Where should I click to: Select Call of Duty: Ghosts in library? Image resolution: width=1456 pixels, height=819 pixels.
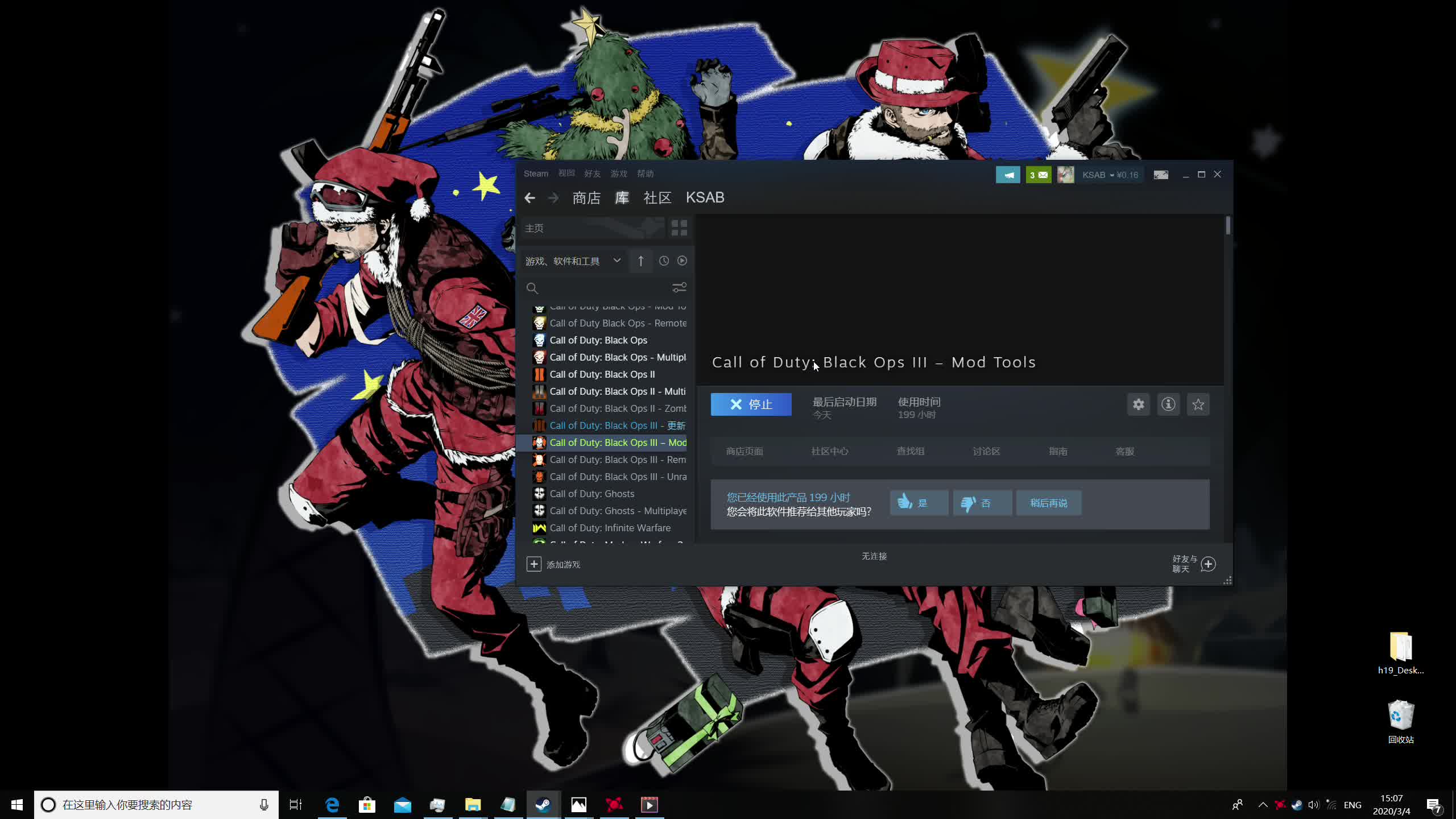[591, 494]
